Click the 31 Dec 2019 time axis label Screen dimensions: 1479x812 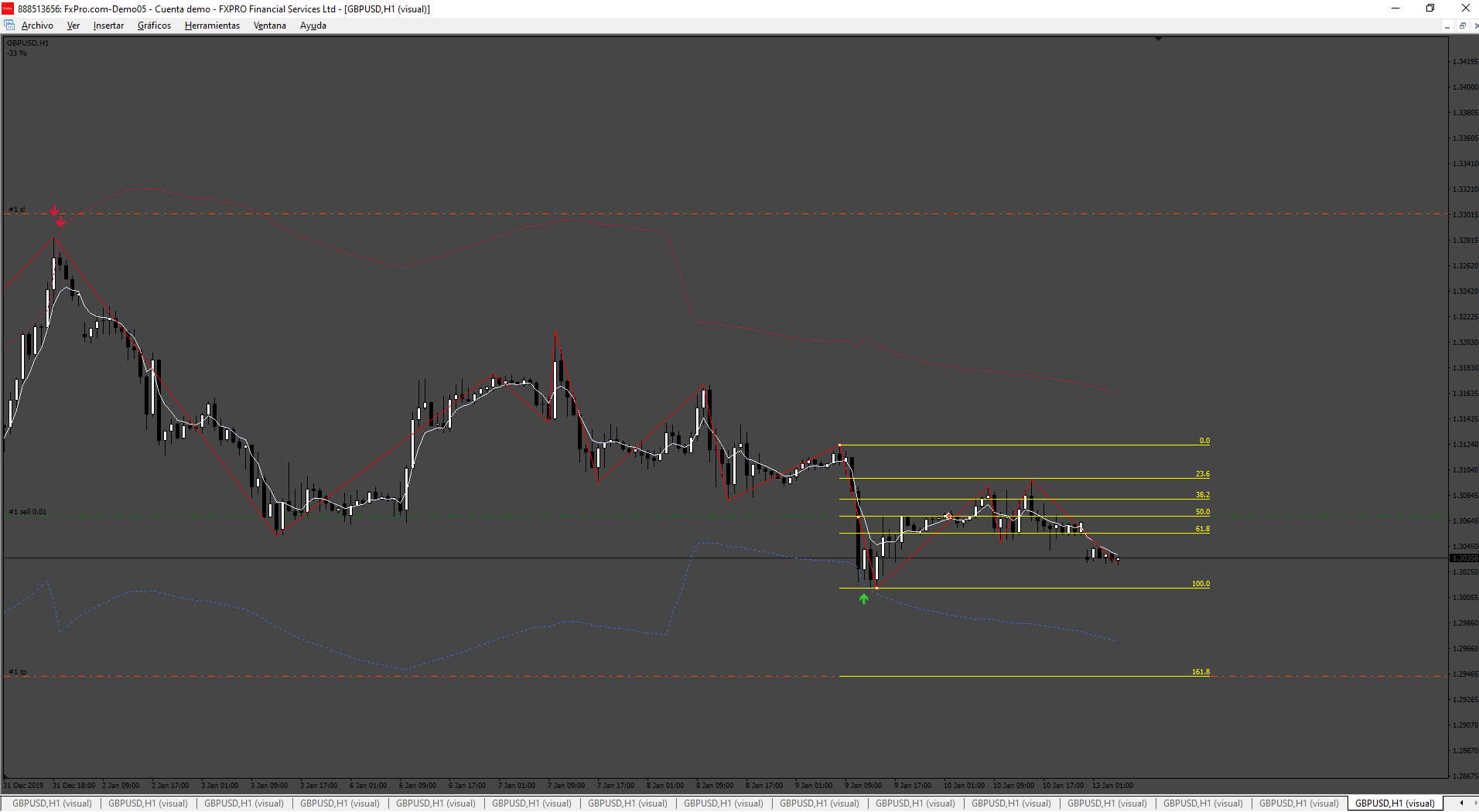pyautogui.click(x=24, y=786)
